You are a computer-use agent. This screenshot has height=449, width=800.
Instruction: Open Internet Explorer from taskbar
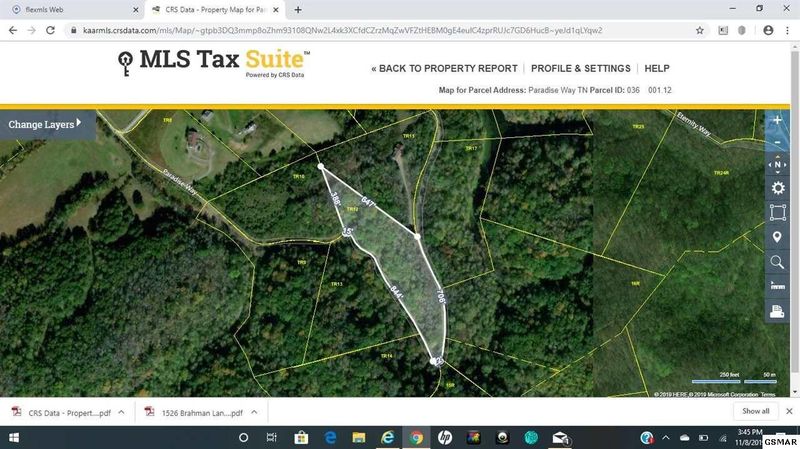tap(387, 438)
